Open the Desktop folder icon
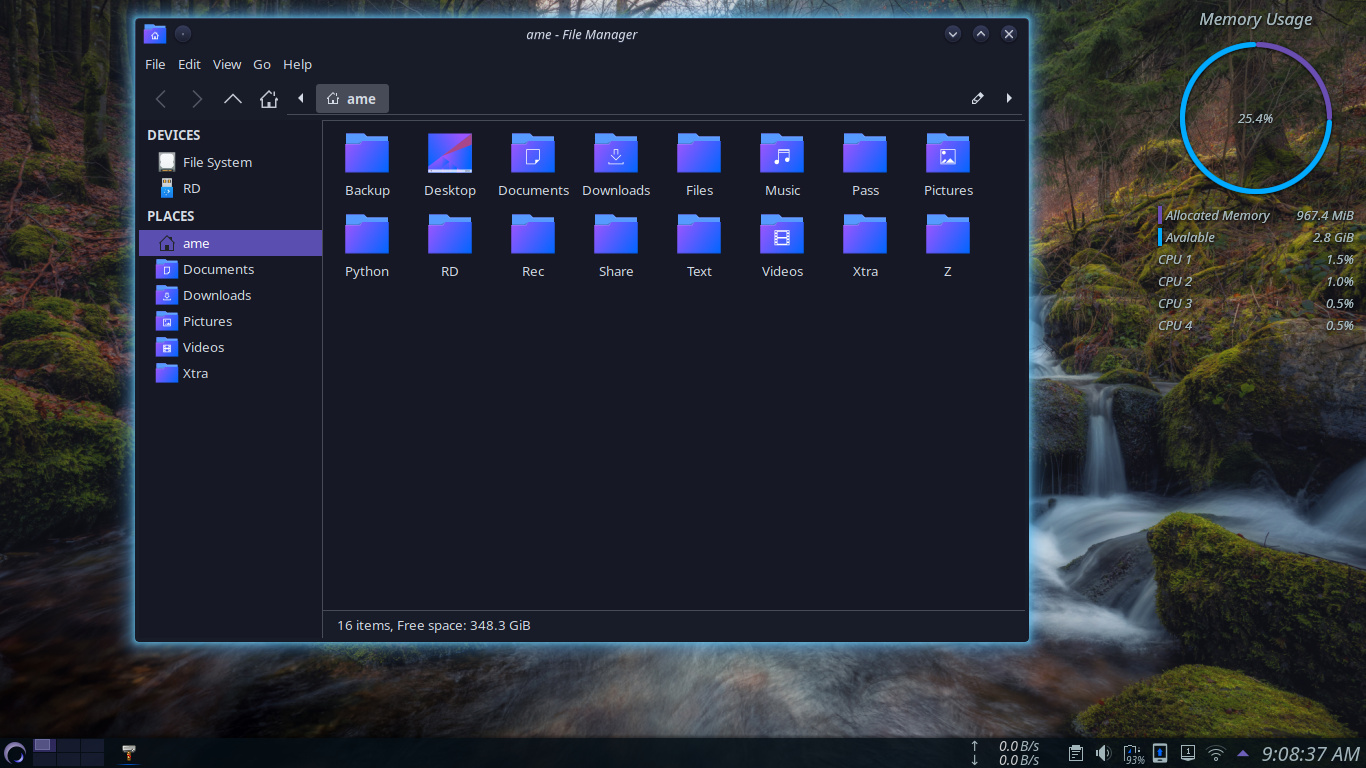The image size is (1366, 768). tap(450, 154)
